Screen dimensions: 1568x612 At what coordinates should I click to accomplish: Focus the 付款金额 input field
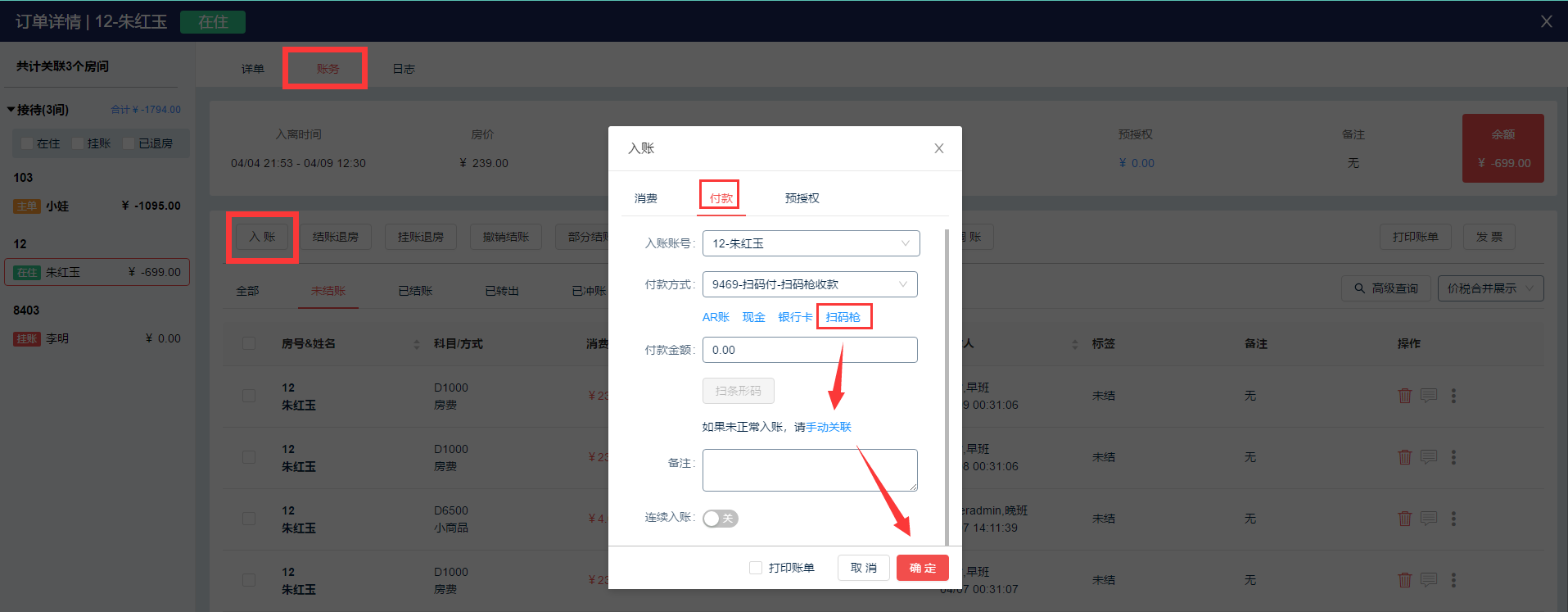[x=810, y=350]
